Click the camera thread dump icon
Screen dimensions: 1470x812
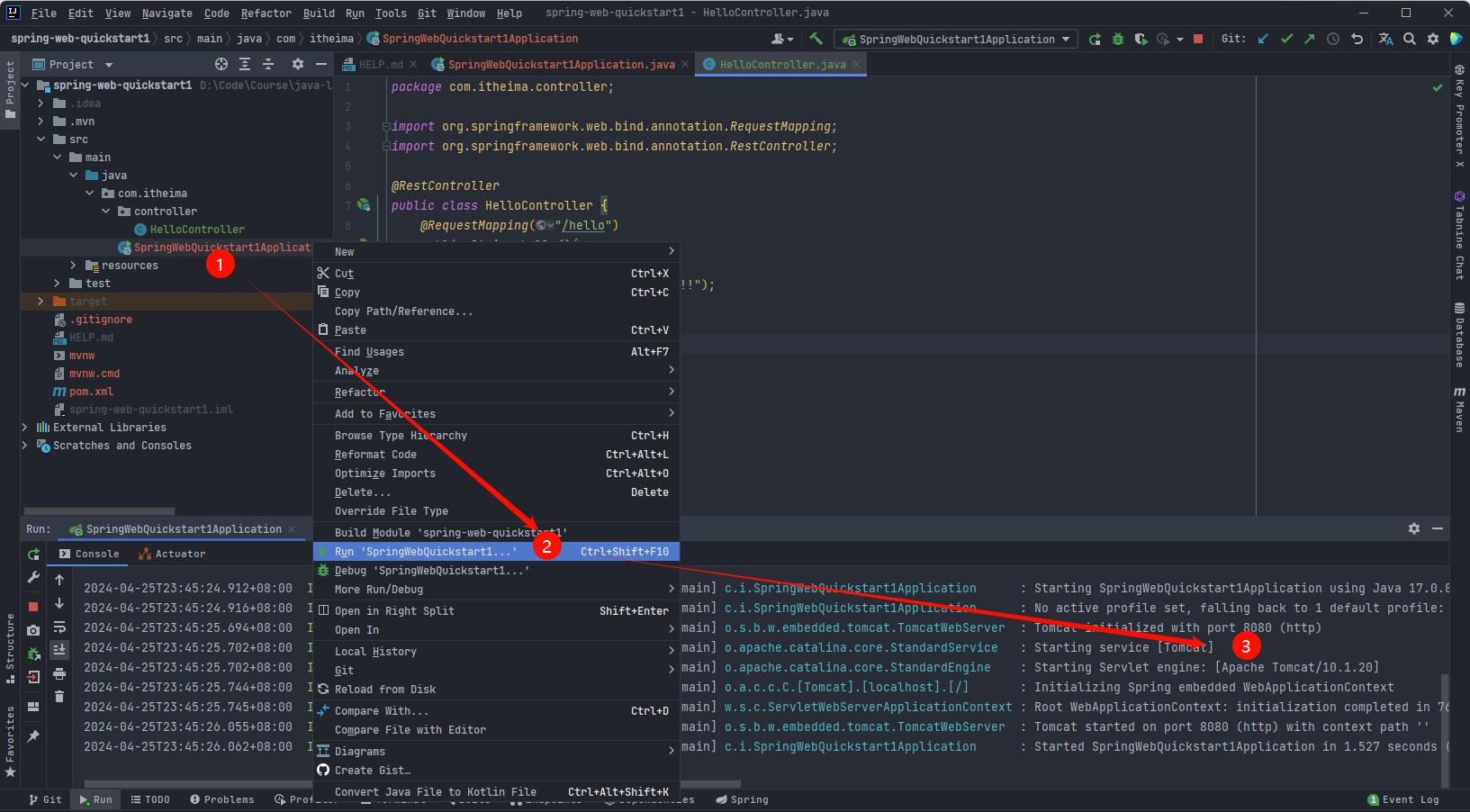tap(33, 630)
